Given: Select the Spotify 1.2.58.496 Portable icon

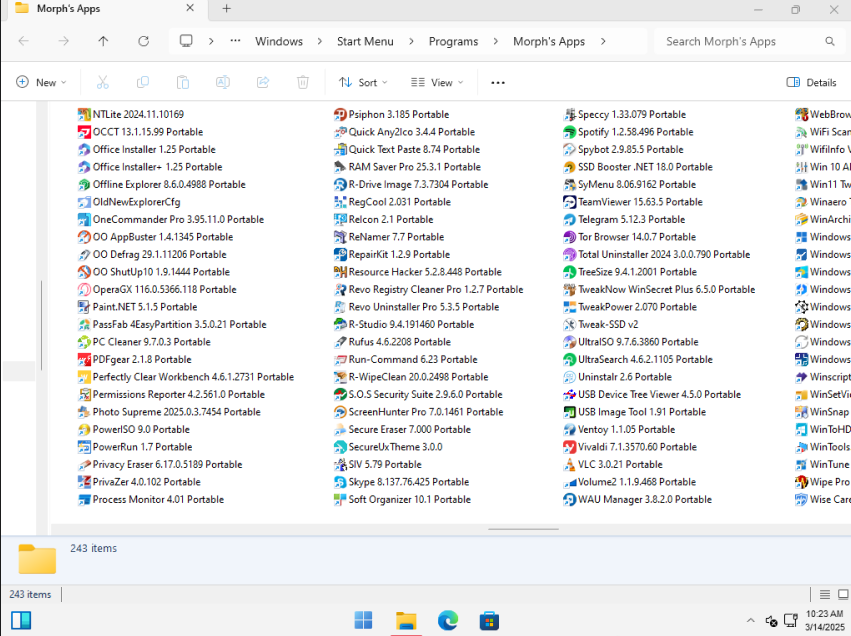Looking at the screenshot, I should tap(569, 132).
